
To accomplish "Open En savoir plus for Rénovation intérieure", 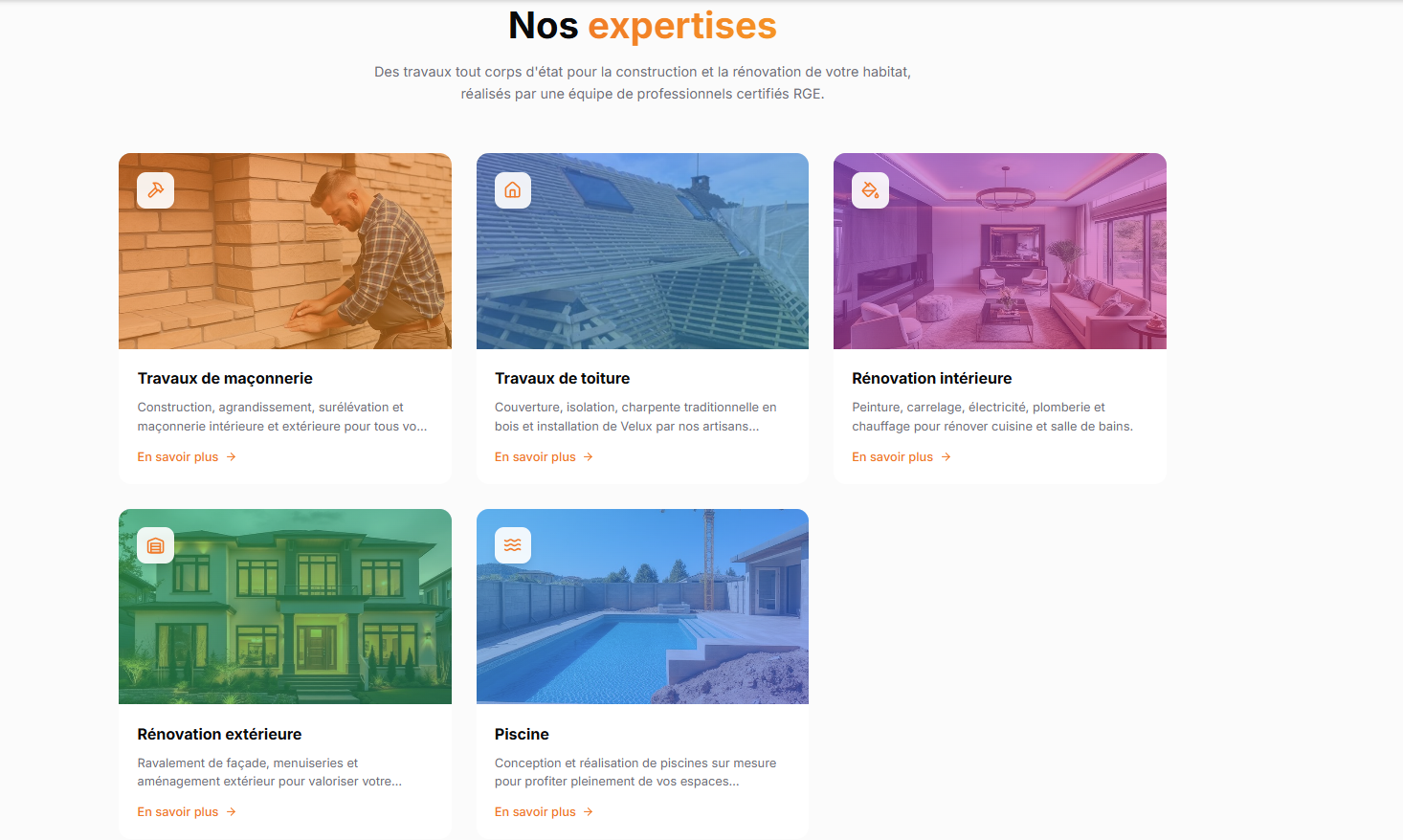I will pyautogui.click(x=892, y=457).
